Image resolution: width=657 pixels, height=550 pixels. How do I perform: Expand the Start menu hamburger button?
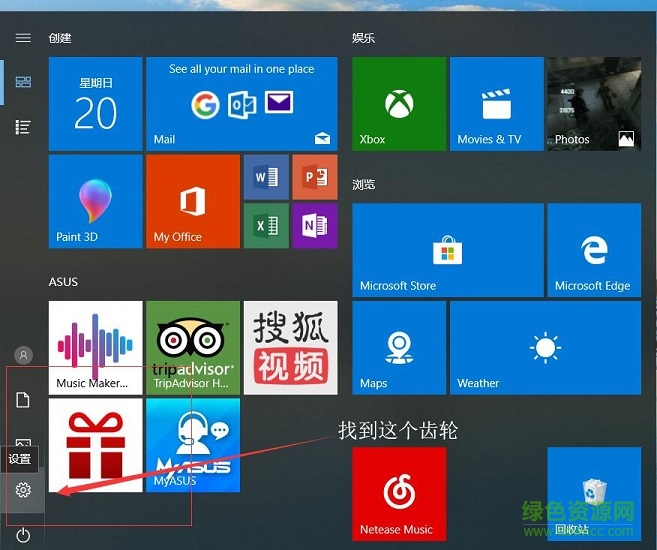click(x=23, y=38)
